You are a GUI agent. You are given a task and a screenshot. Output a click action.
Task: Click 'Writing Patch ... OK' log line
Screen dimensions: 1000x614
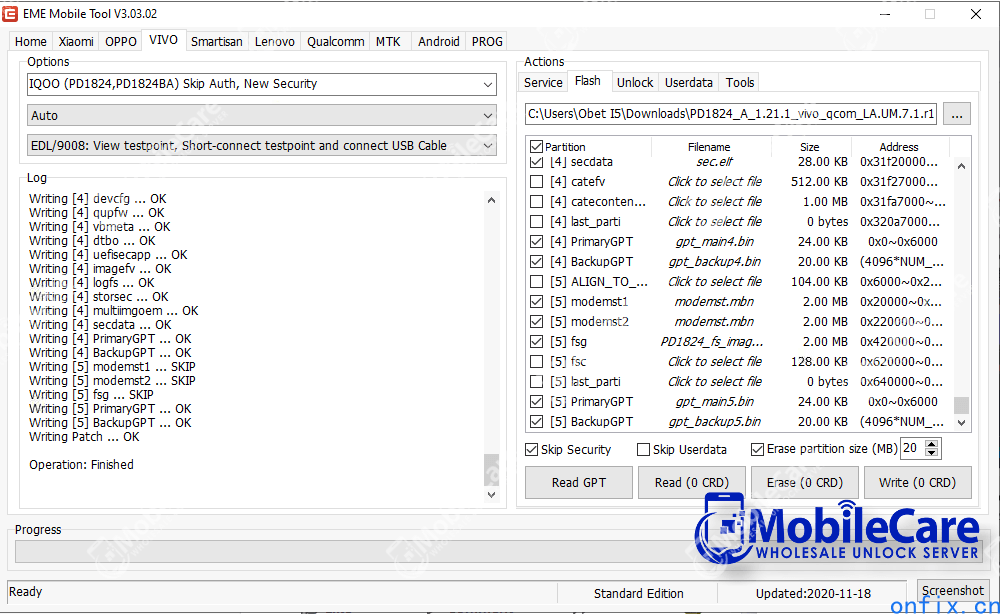click(x=84, y=437)
